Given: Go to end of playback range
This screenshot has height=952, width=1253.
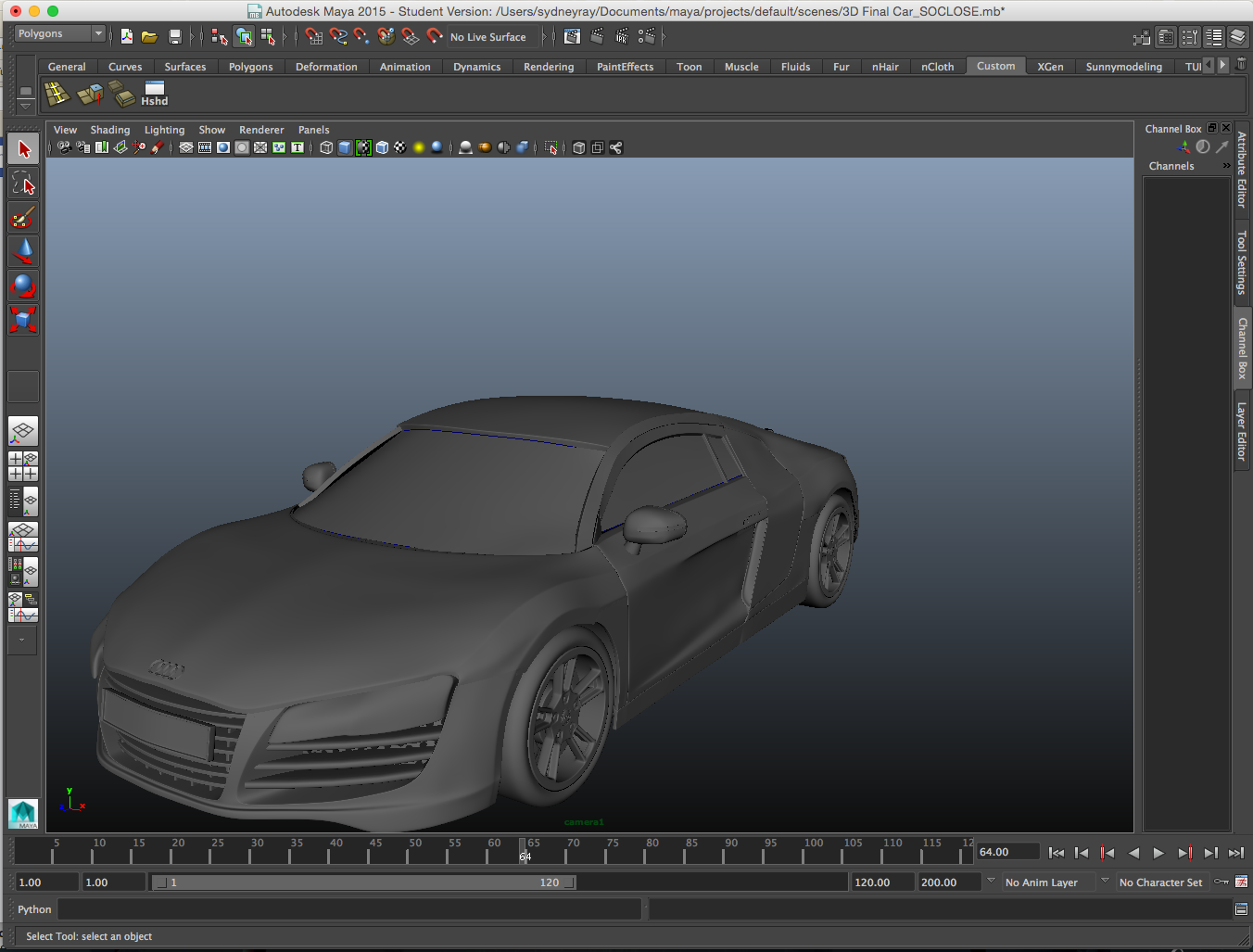Looking at the screenshot, I should pyautogui.click(x=1236, y=853).
